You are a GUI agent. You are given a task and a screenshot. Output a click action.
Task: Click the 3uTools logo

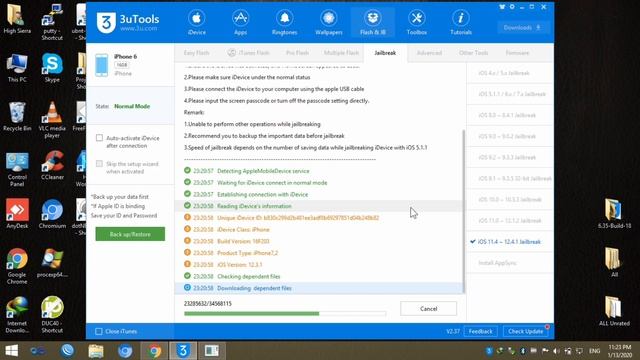[127, 22]
